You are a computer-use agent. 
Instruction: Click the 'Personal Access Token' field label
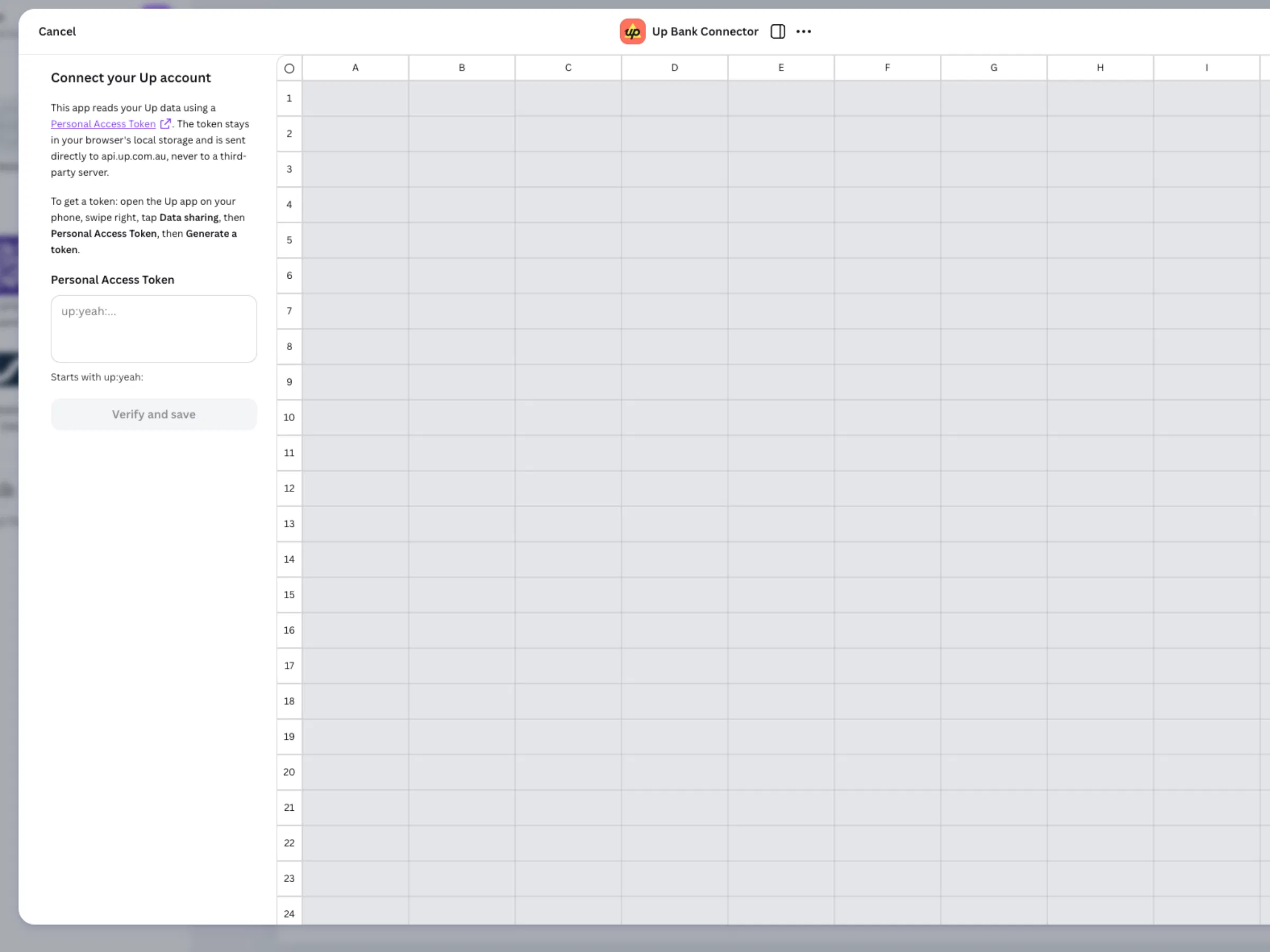pyautogui.click(x=113, y=280)
